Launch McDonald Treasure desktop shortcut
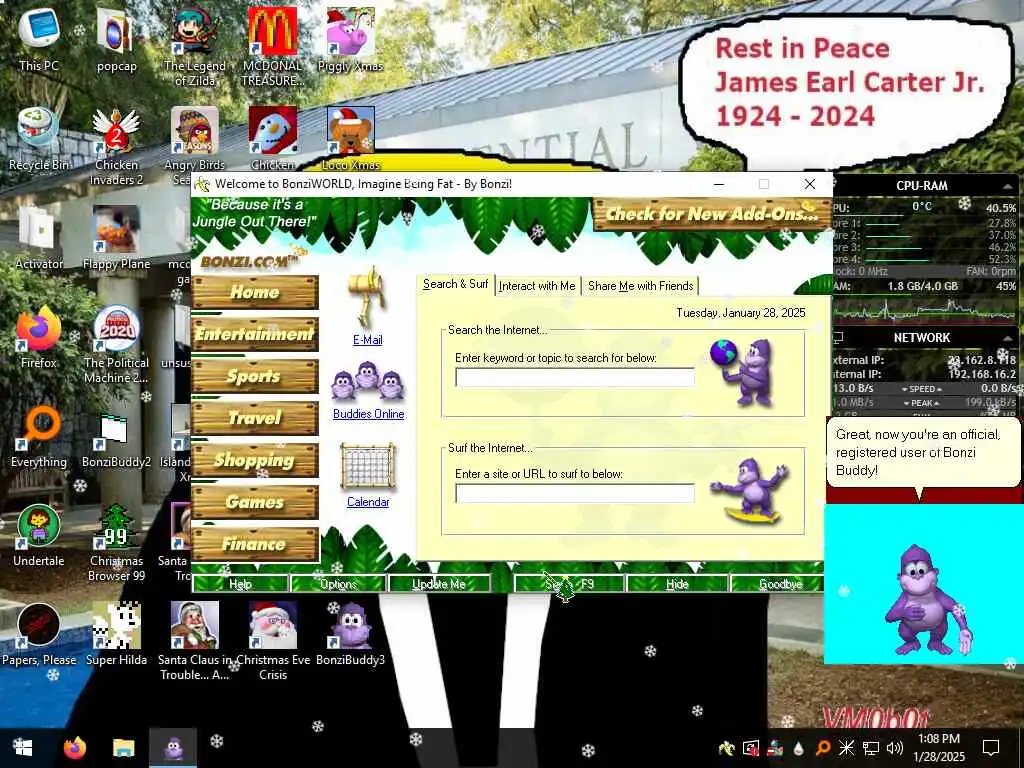Image resolution: width=1024 pixels, height=768 pixels. point(272,47)
